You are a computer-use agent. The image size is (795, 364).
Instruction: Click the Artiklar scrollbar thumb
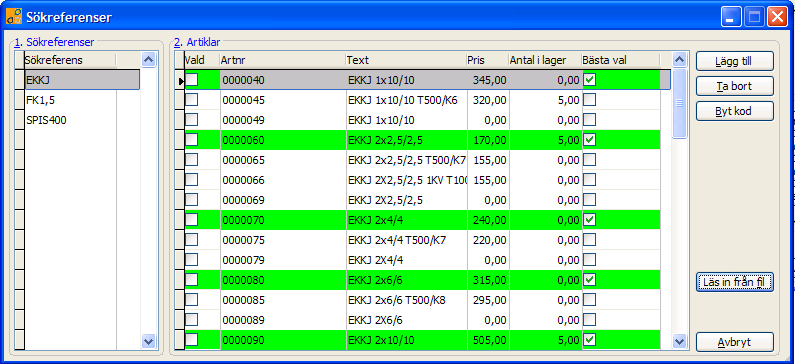[x=679, y=103]
